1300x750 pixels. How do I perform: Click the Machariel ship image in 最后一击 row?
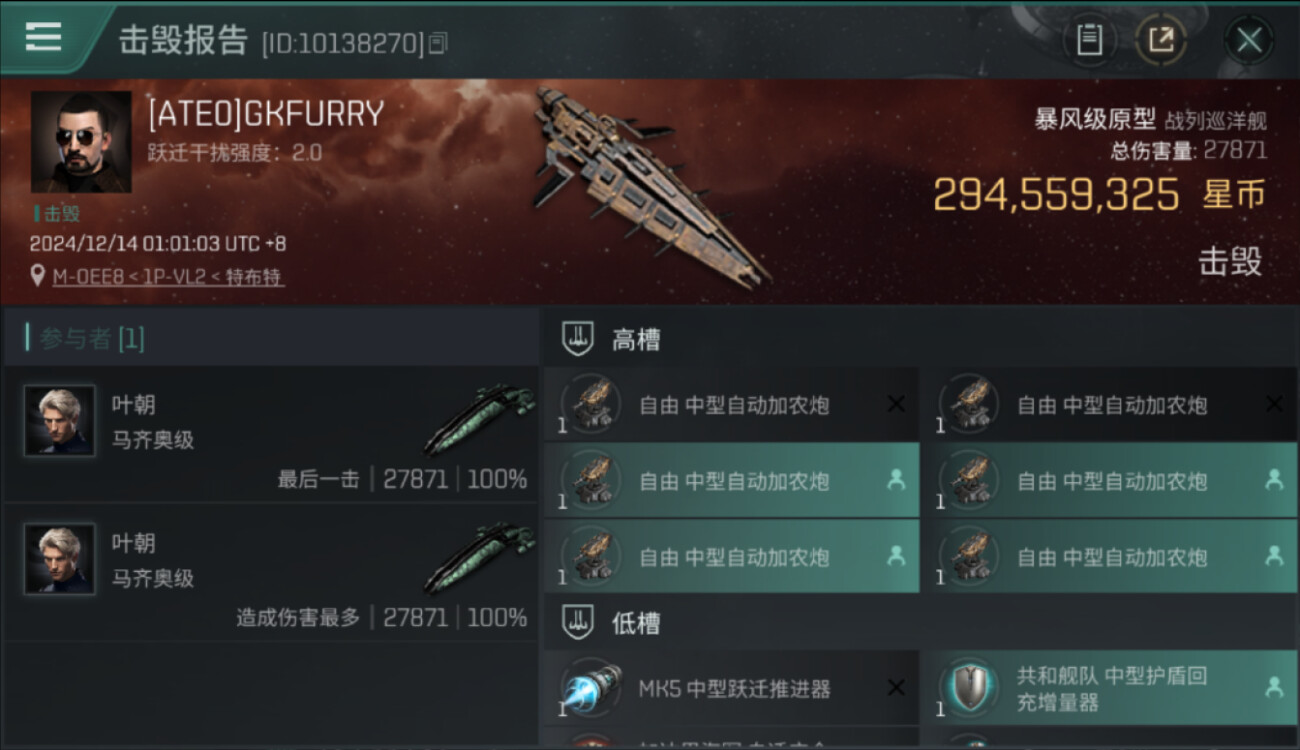480,420
